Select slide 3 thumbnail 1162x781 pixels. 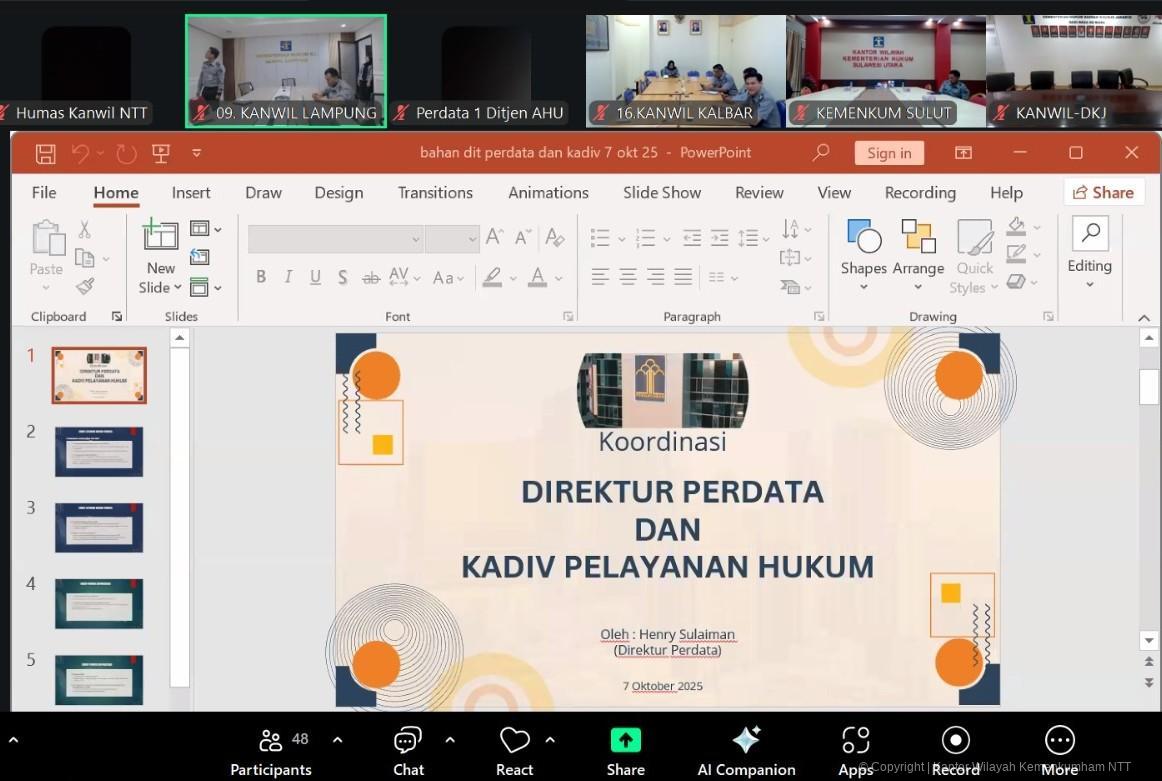point(99,528)
